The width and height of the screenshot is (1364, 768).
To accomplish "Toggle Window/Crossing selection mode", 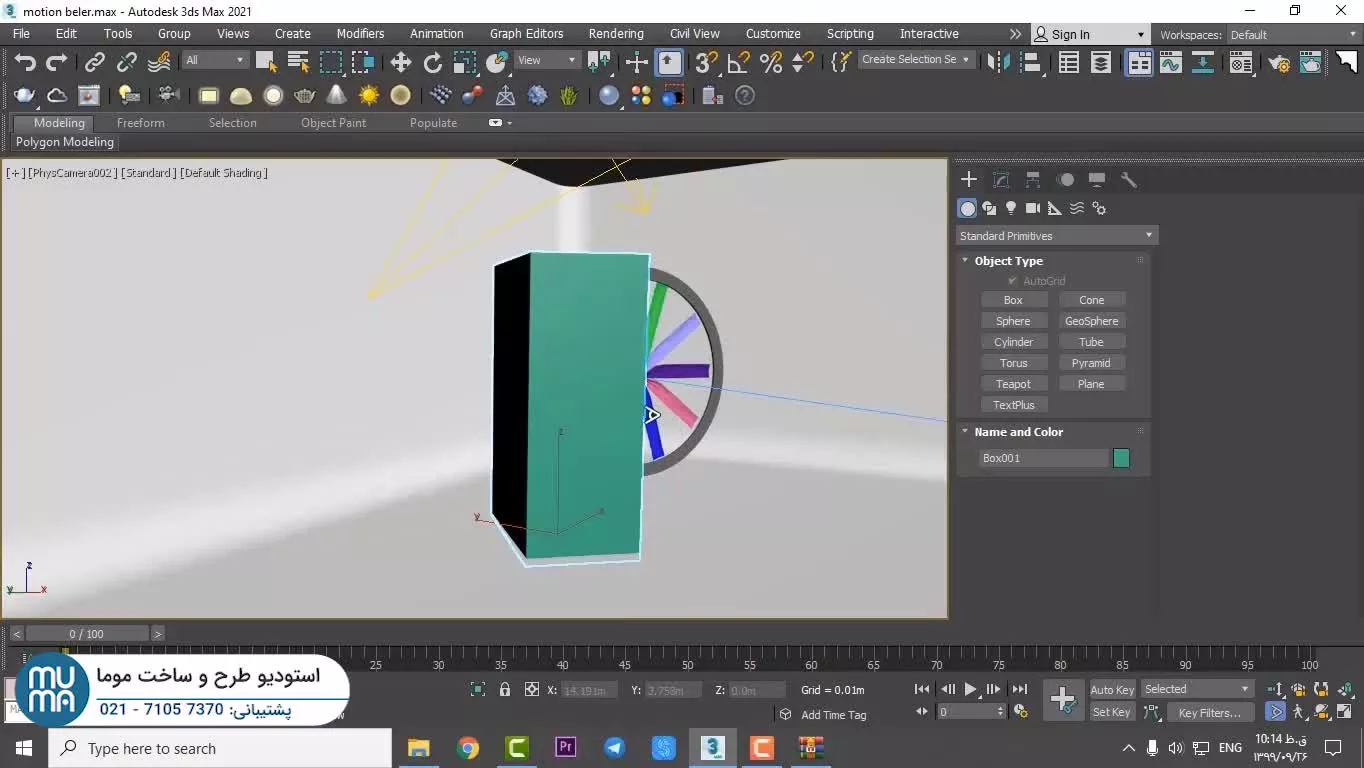I will pyautogui.click(x=362, y=62).
